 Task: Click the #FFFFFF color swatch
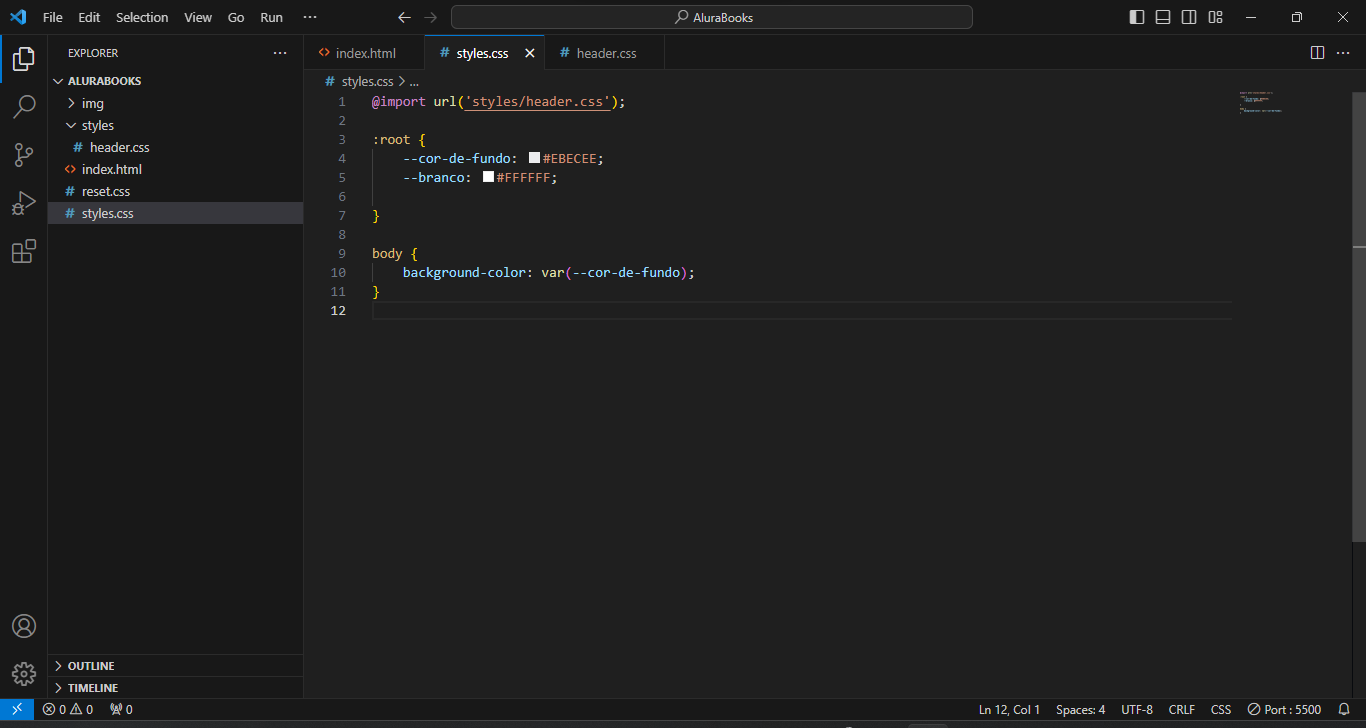click(488, 177)
